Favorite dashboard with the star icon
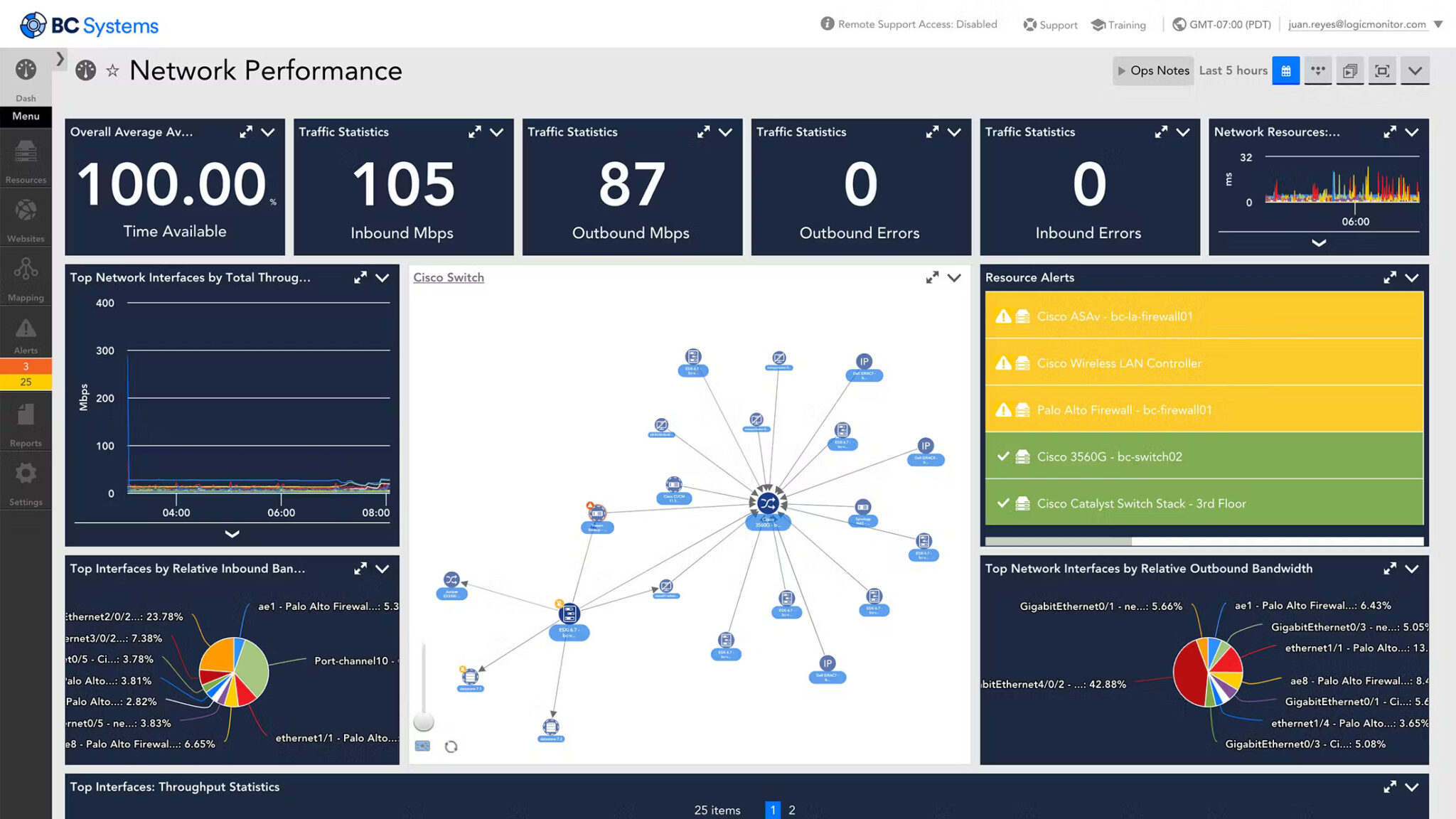 [x=112, y=71]
